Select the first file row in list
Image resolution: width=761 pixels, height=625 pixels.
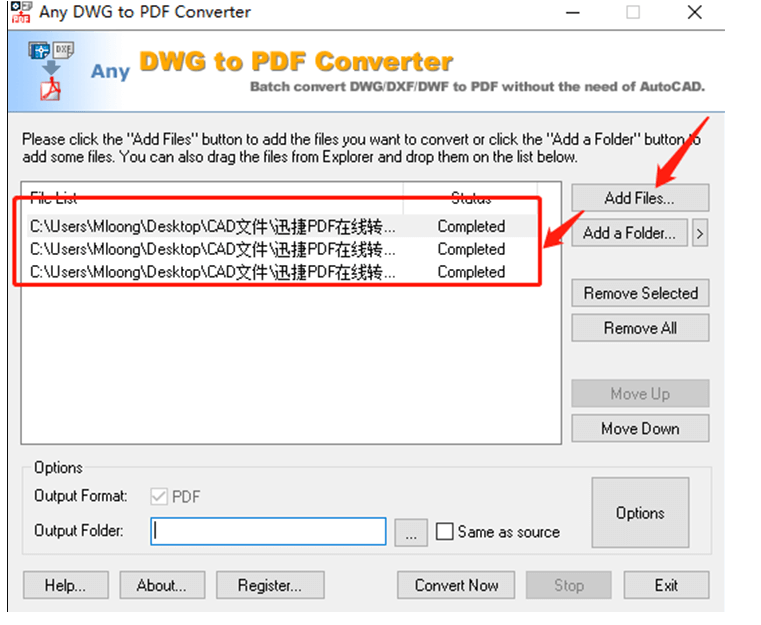tap(281, 226)
